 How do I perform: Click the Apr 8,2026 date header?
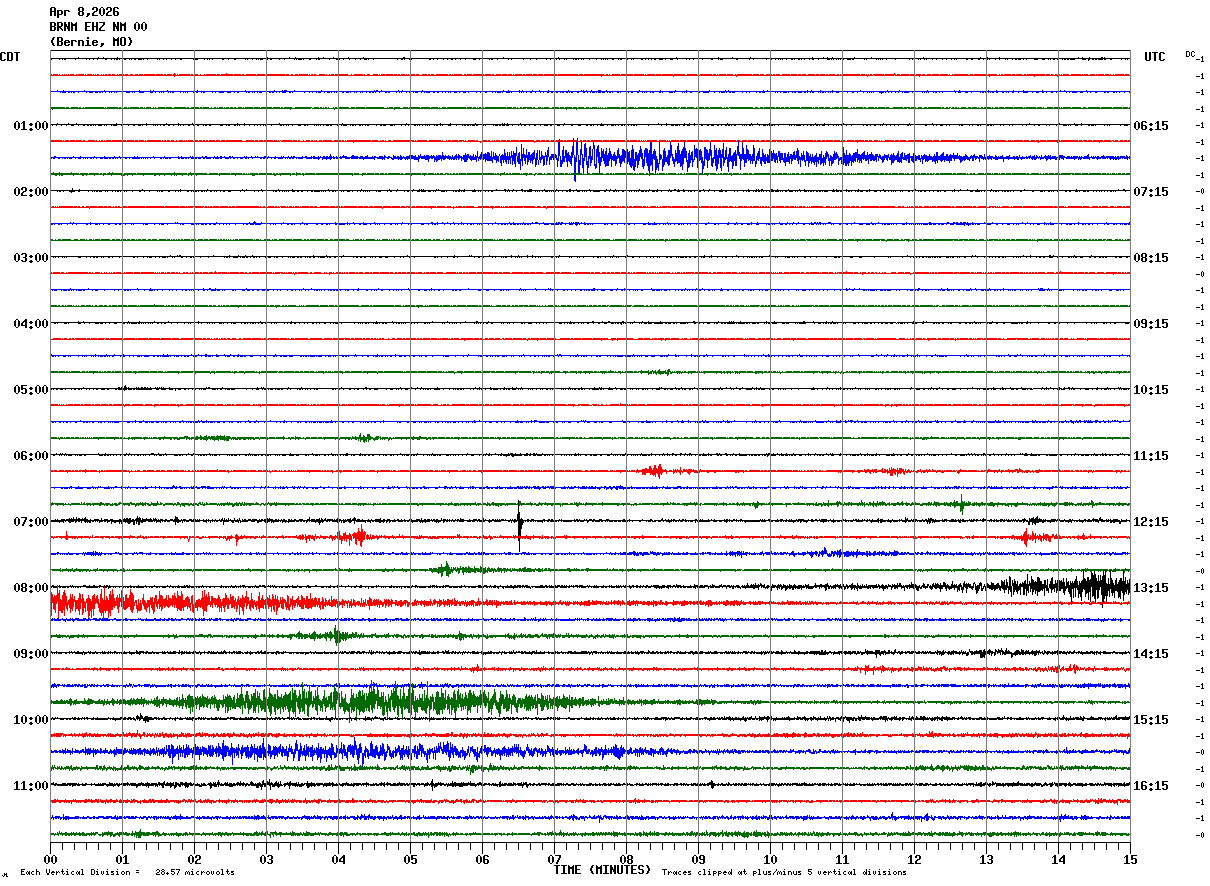(x=84, y=12)
